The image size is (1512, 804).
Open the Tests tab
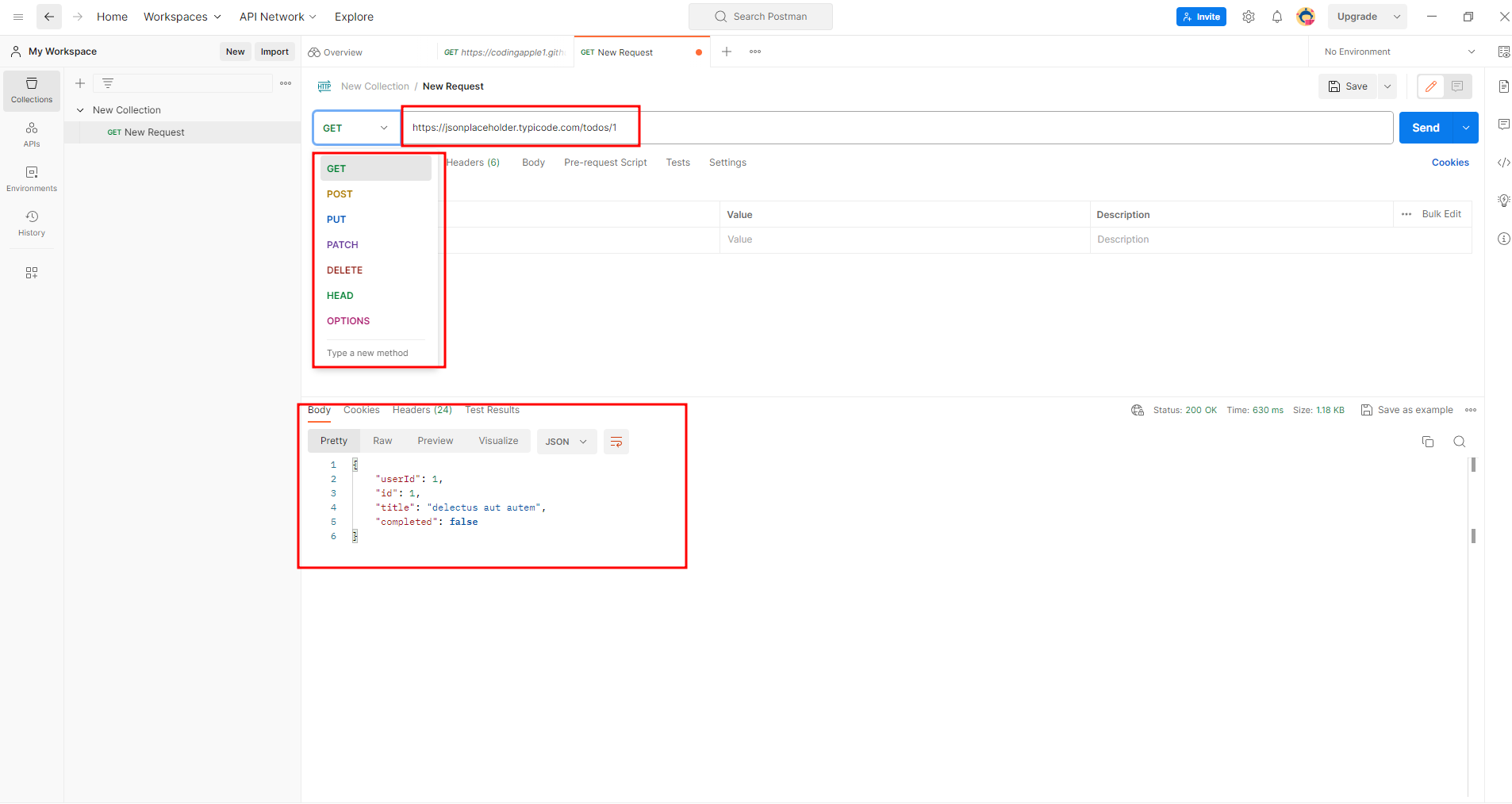[x=678, y=163]
